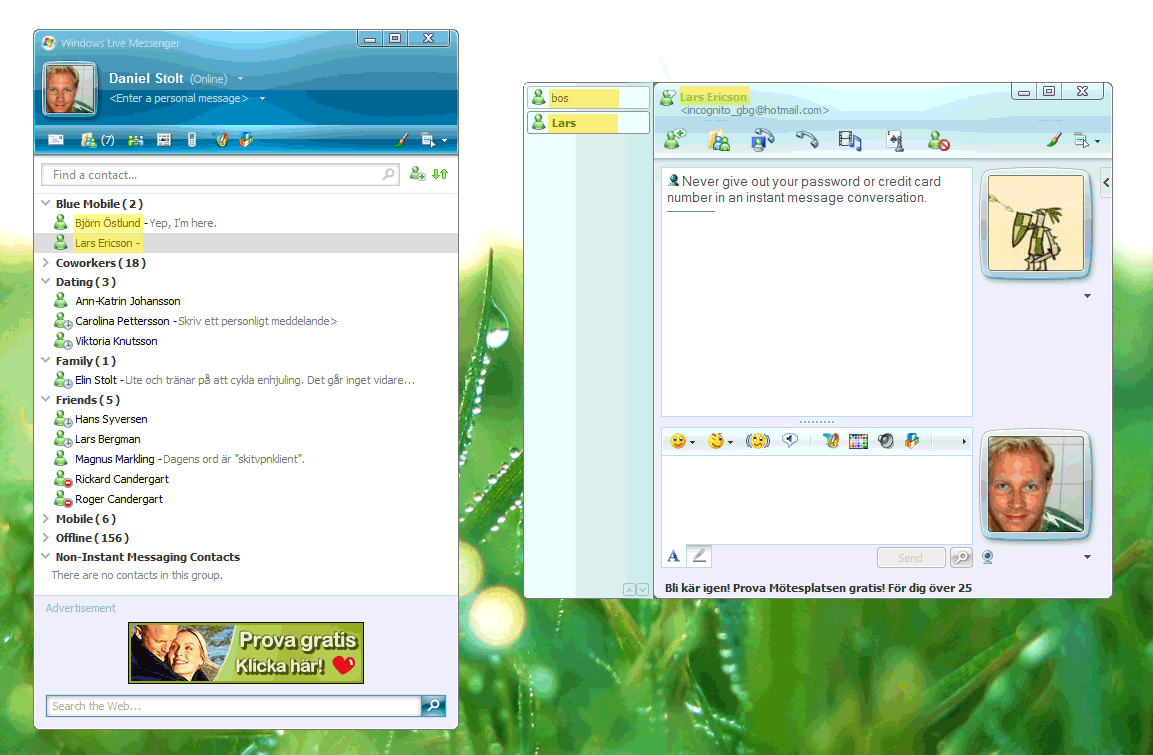The width and height of the screenshot is (1153, 755).
Task: Collapse the Friends group
Action: pyautogui.click(x=46, y=400)
